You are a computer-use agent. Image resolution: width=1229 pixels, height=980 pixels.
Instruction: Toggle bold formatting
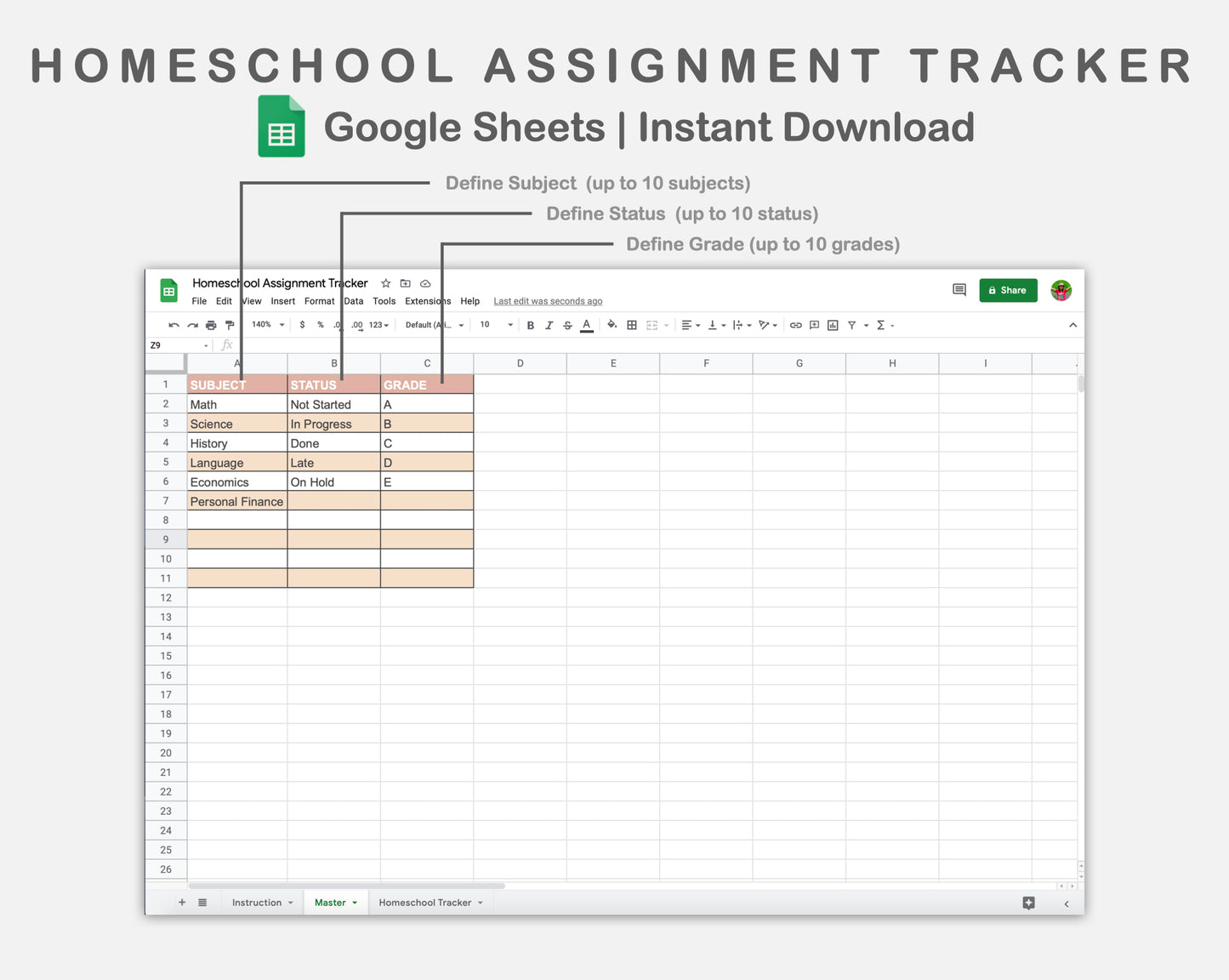pyautogui.click(x=530, y=325)
